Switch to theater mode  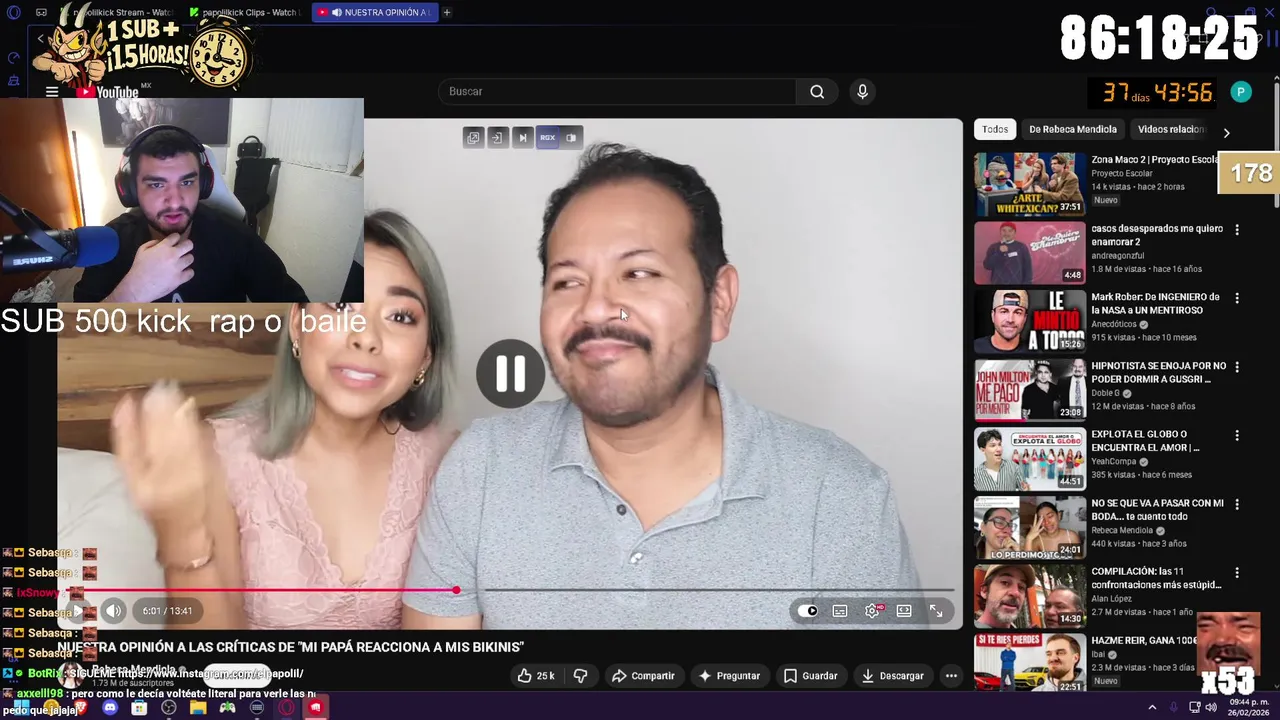point(904,611)
